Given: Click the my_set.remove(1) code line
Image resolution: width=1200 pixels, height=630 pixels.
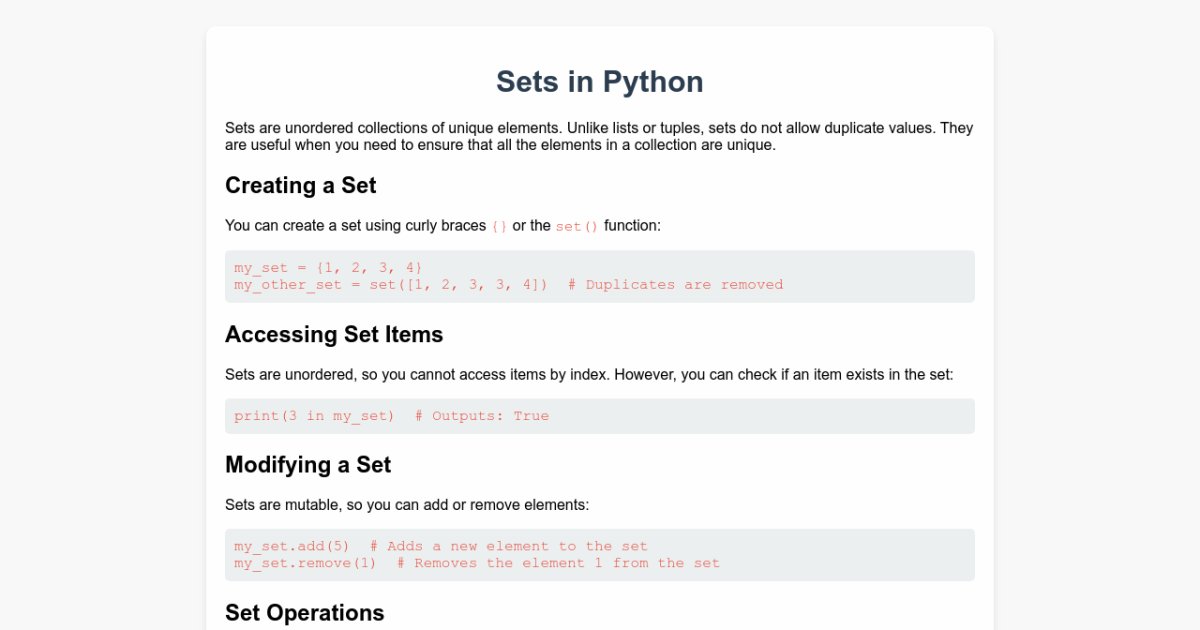Looking at the screenshot, I should click(477, 563).
